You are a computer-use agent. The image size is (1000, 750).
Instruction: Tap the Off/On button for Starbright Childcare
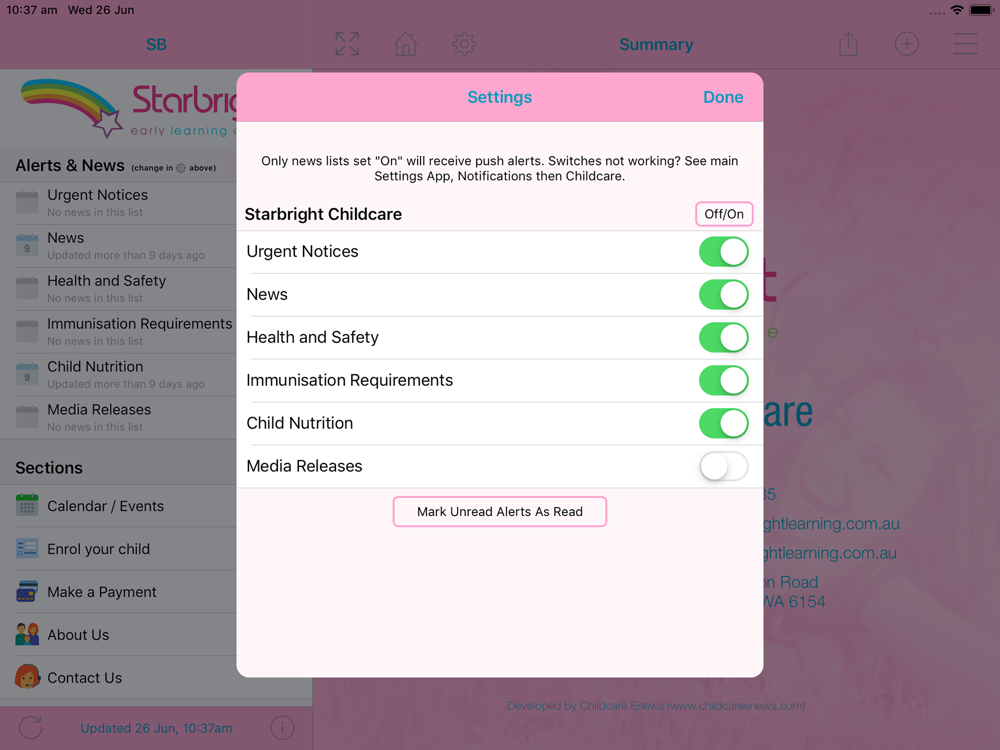pos(724,214)
